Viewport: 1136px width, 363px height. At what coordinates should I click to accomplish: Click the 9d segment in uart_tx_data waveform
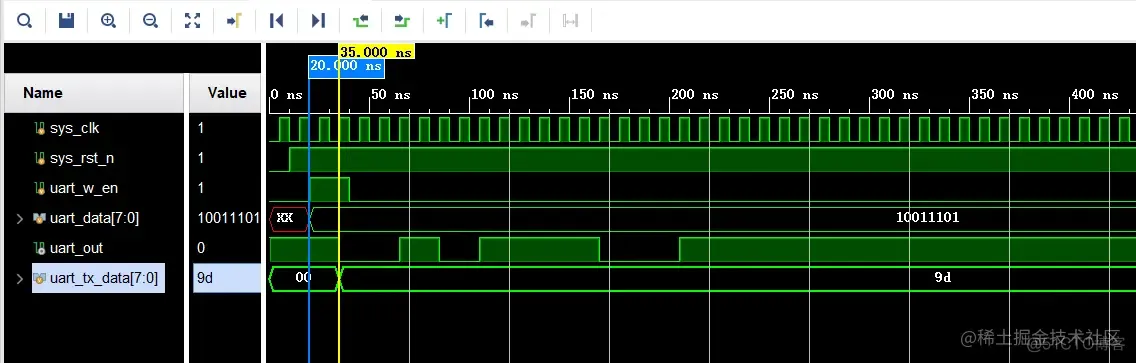(942, 278)
